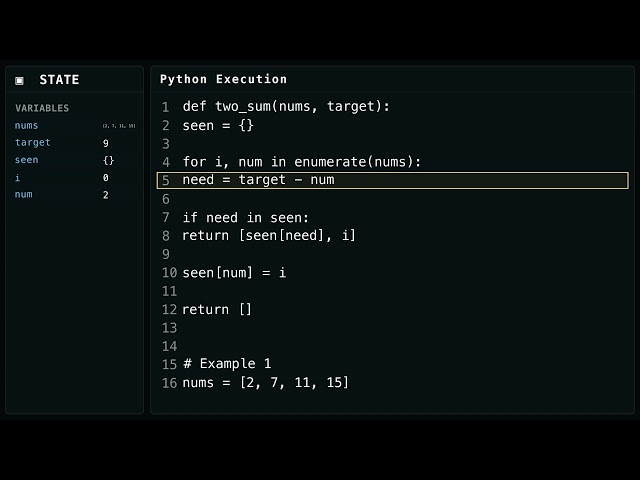
Task: Click line 2 seen = {}
Action: [218, 125]
